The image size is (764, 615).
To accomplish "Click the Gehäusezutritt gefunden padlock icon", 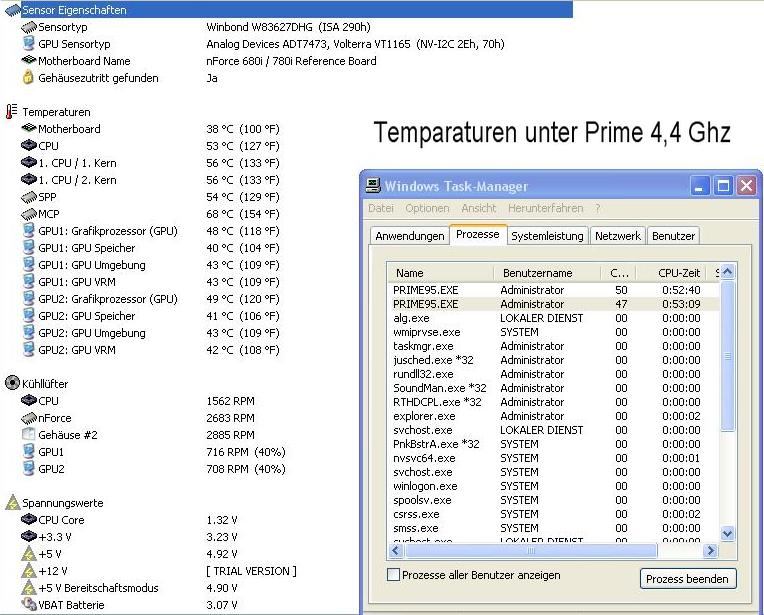I will click(x=28, y=77).
